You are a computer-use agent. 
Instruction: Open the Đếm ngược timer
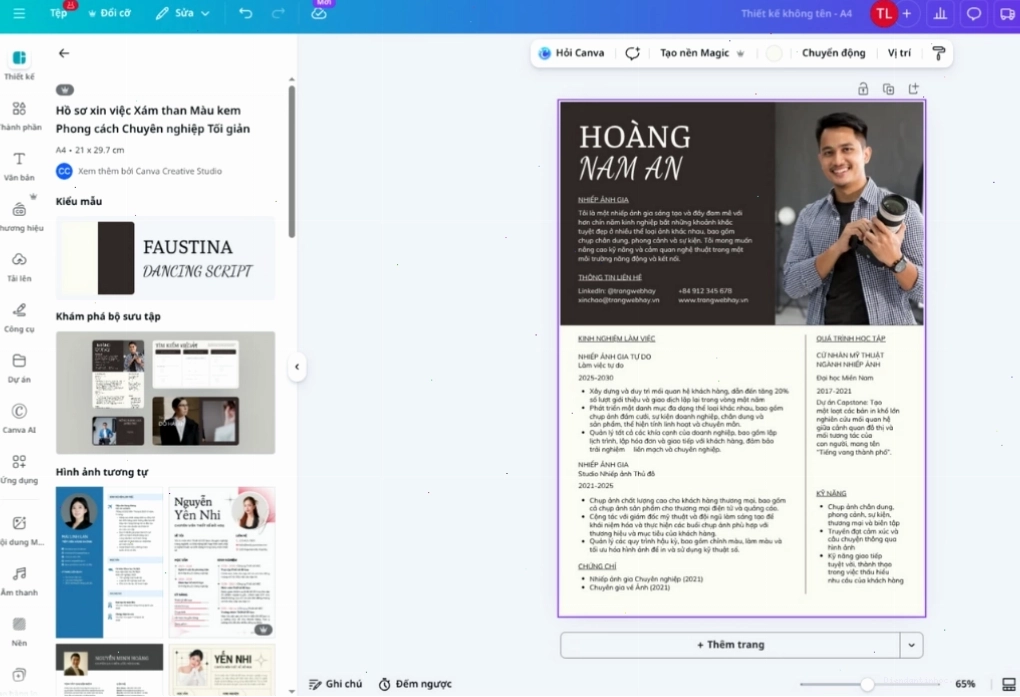415,684
